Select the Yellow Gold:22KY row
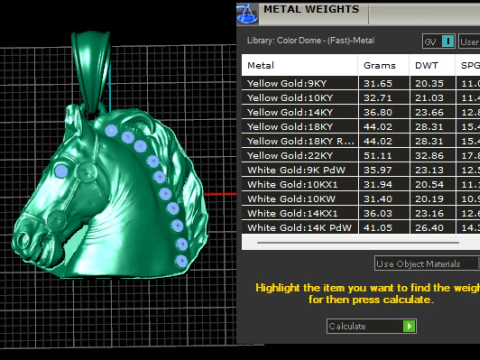Viewport: 480px width, 360px height. pos(361,155)
